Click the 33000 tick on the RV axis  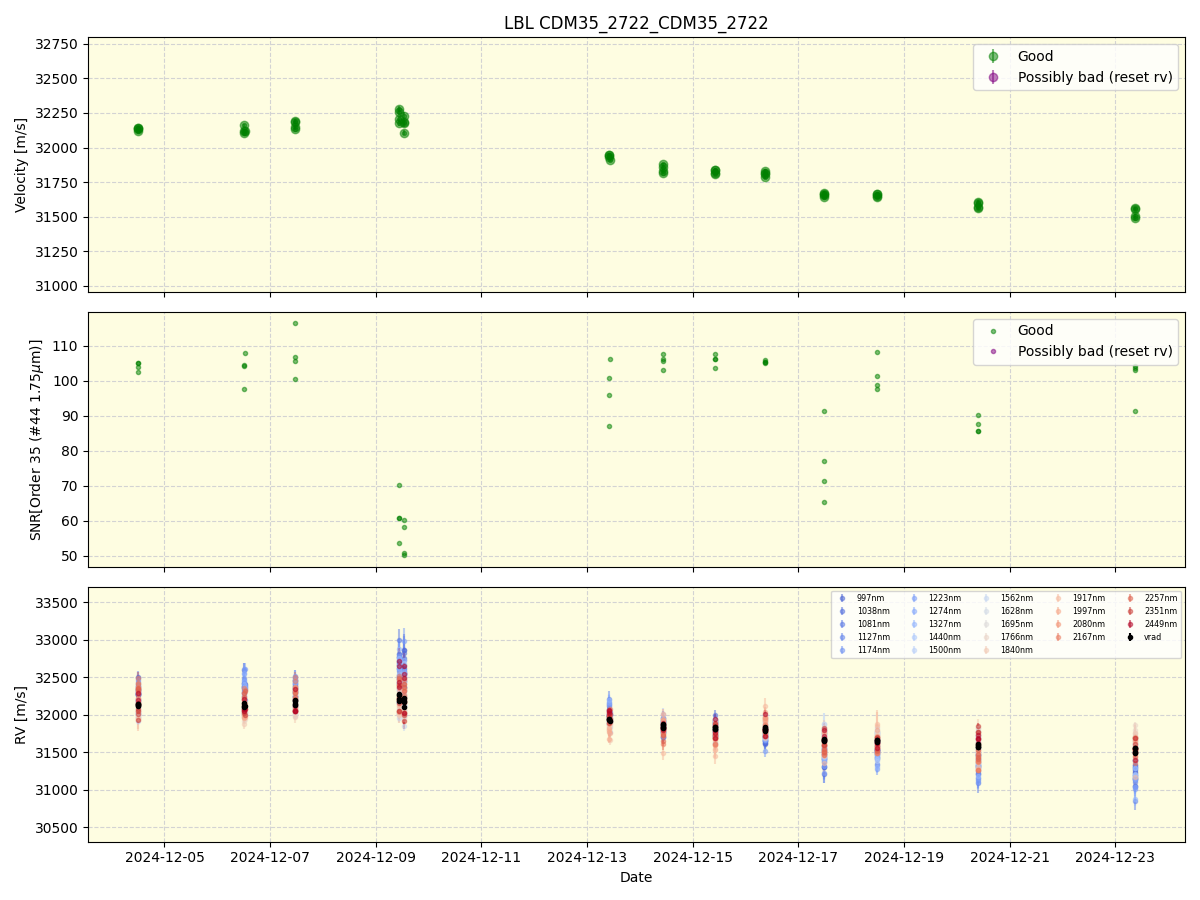pyautogui.click(x=59, y=640)
